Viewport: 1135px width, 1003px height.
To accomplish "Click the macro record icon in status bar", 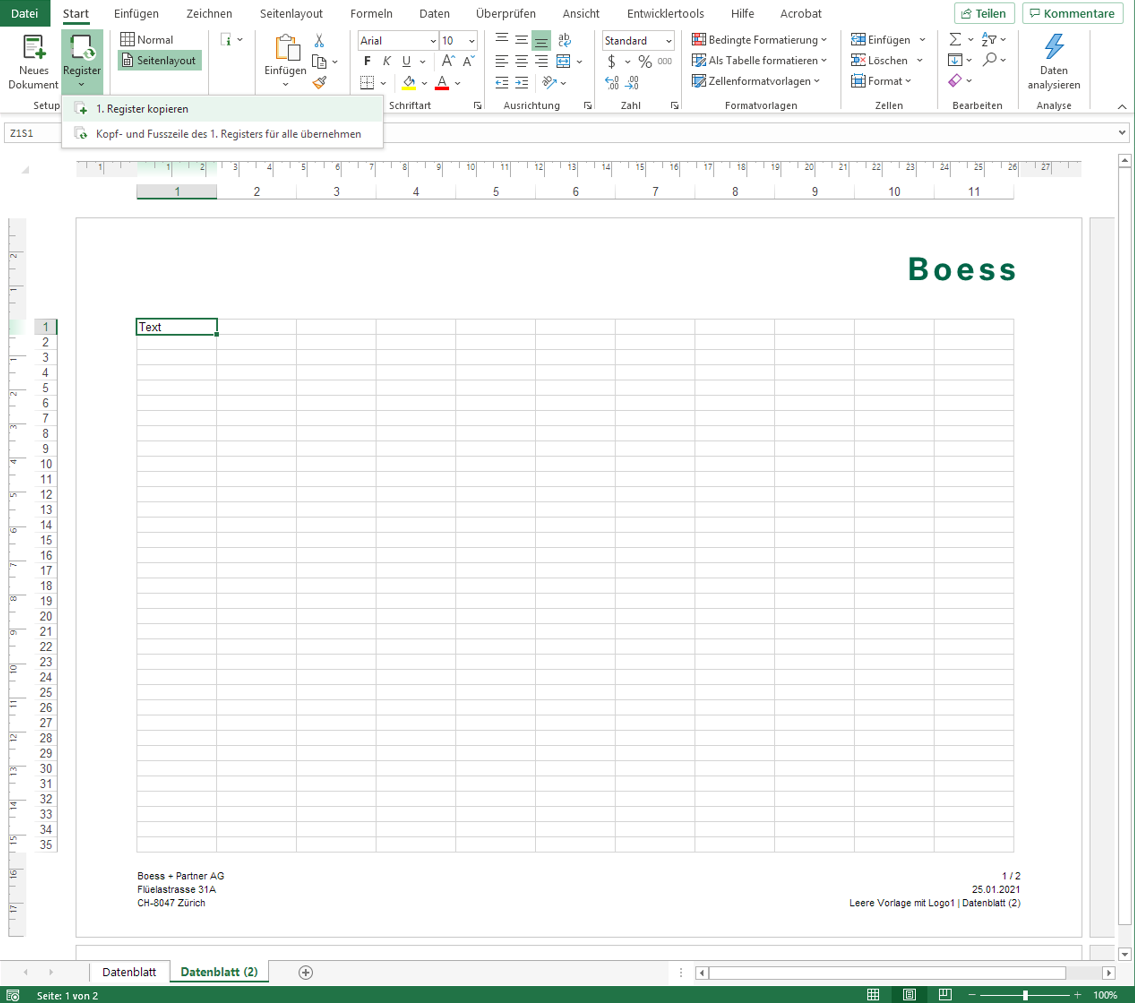I will click(13, 996).
